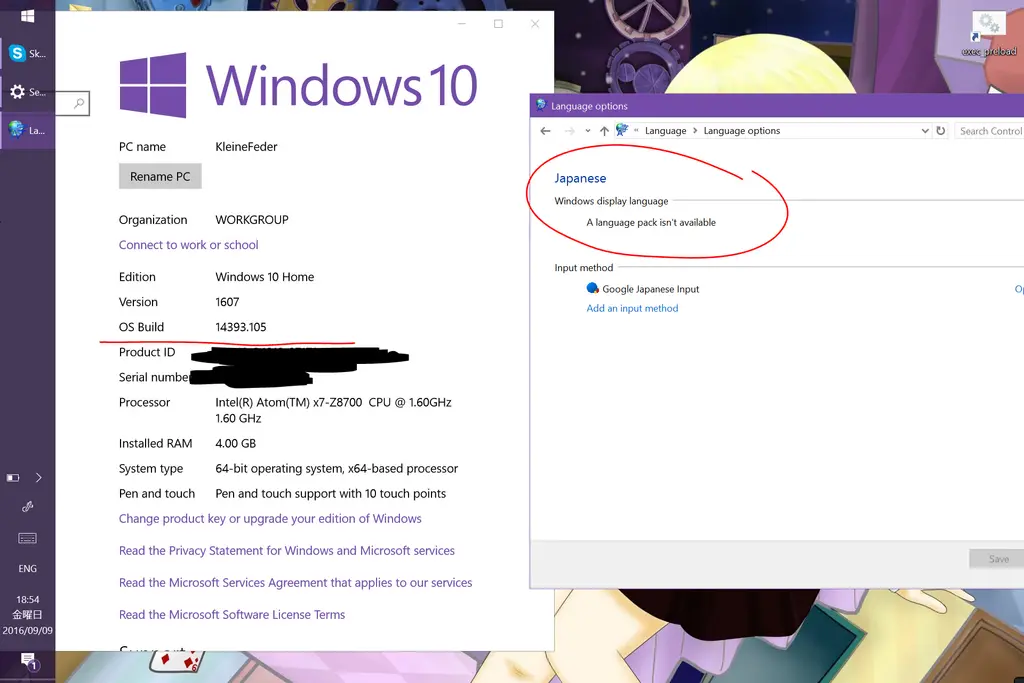Click Google Japanese Input icon
This screenshot has width=1024, height=683.
click(592, 288)
